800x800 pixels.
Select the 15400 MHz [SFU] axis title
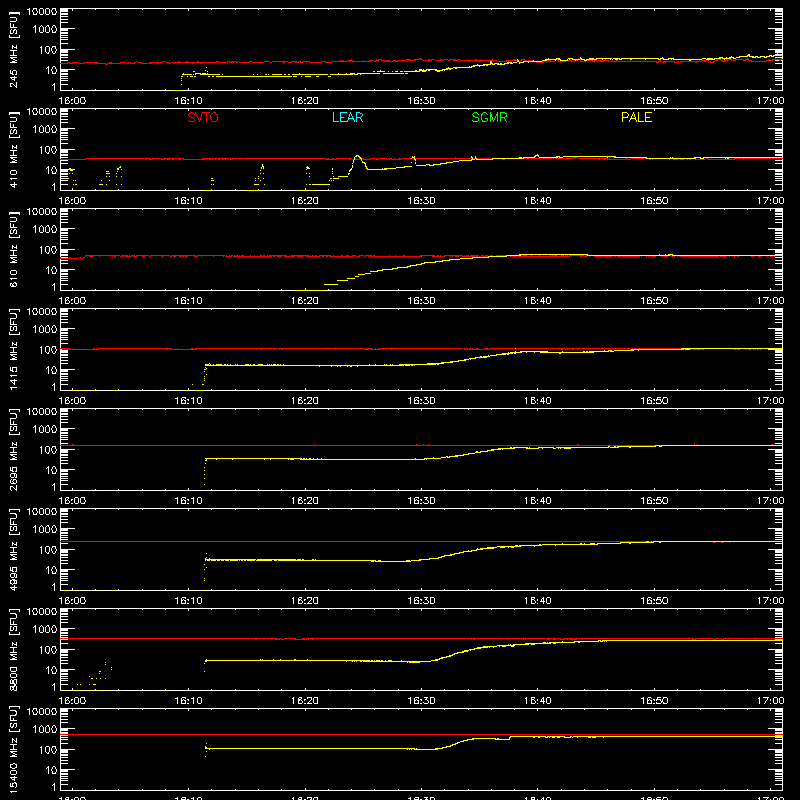click(14, 750)
